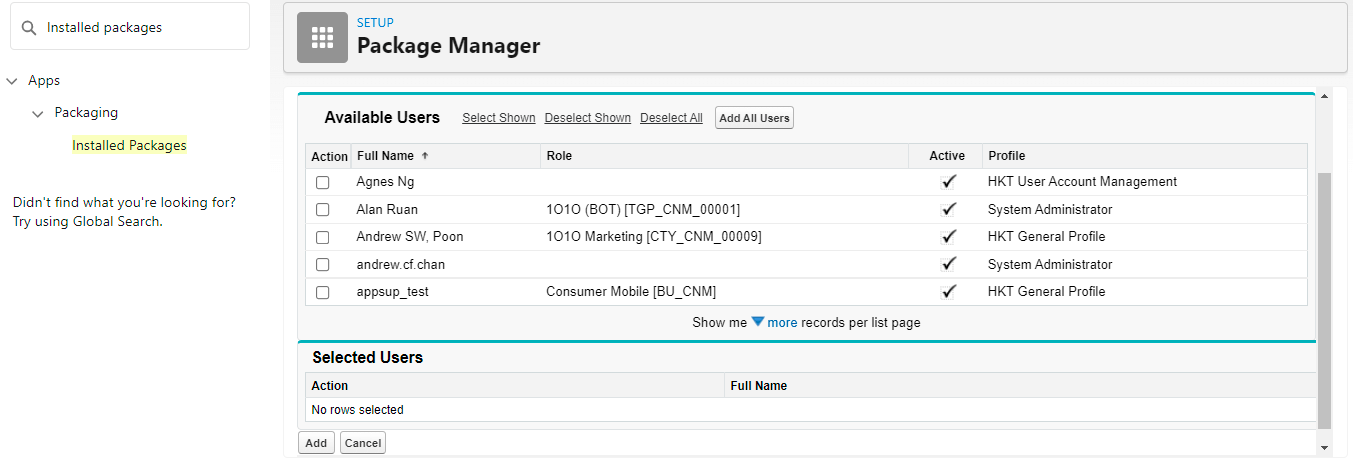Viewport: 1353px width, 461px height.
Task: Click the Active checkmark for Agnes Ng
Action: [948, 182]
